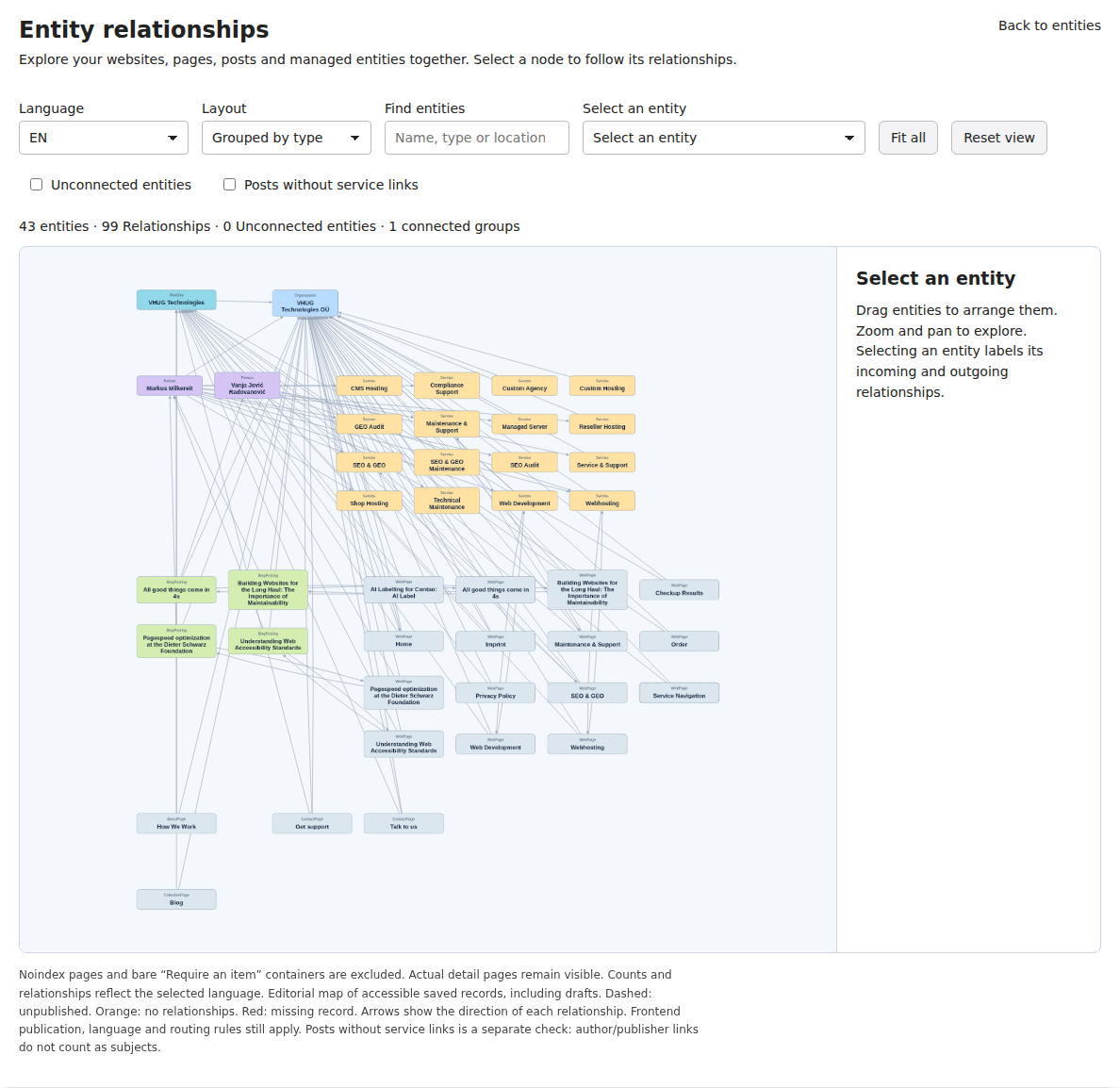This screenshot has width=1120, height=1088.
Task: Click the Custom Agency service node
Action: 524,386
